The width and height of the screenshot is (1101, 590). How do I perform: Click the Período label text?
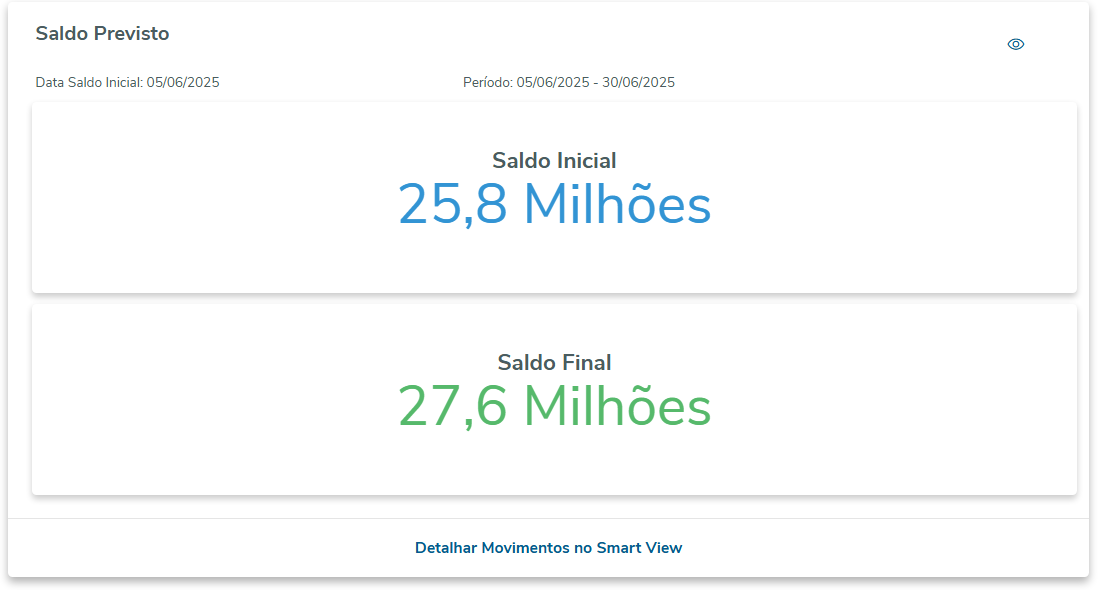[x=487, y=83]
